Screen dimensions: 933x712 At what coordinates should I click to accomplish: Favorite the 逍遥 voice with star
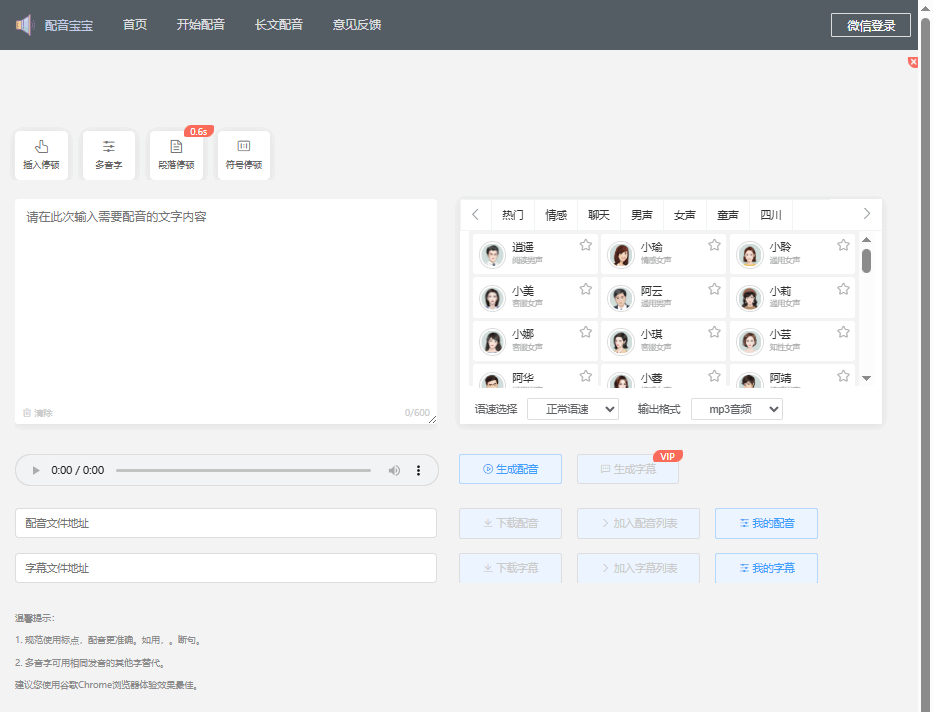coord(586,245)
